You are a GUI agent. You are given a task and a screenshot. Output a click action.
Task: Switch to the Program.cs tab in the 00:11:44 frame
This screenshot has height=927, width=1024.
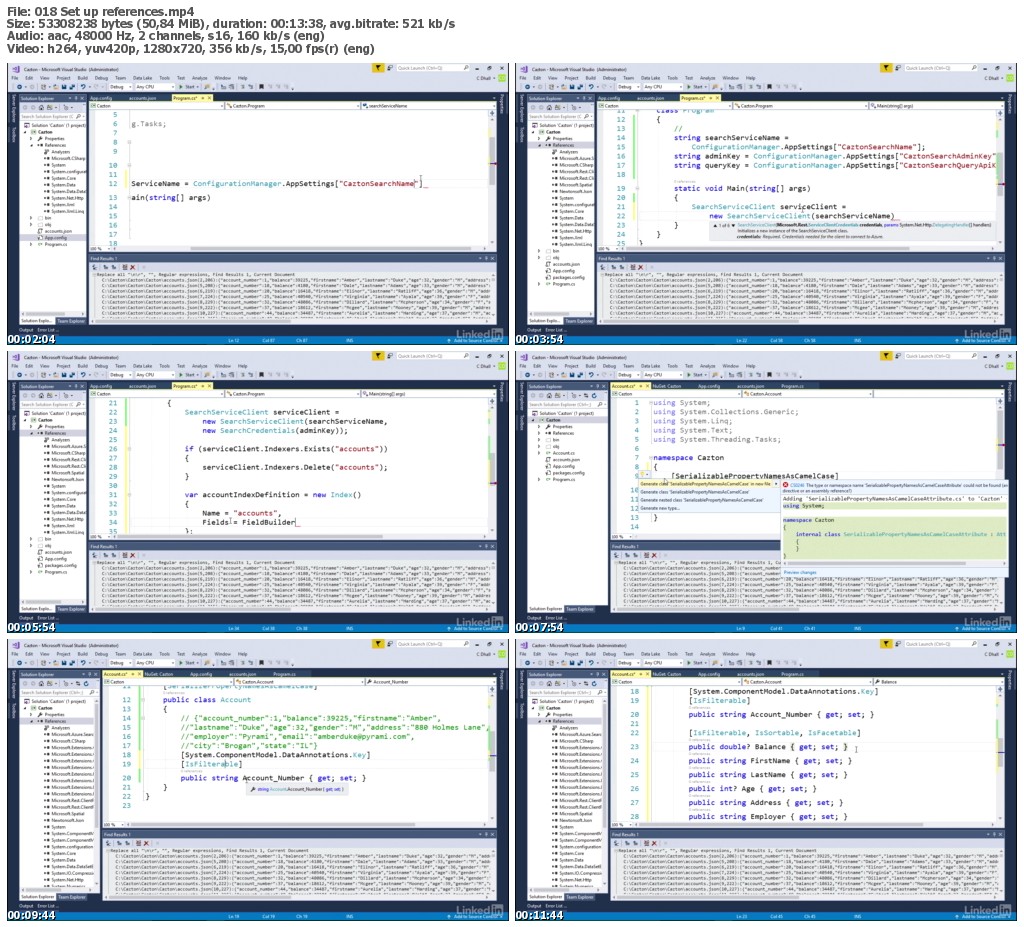(x=792, y=674)
